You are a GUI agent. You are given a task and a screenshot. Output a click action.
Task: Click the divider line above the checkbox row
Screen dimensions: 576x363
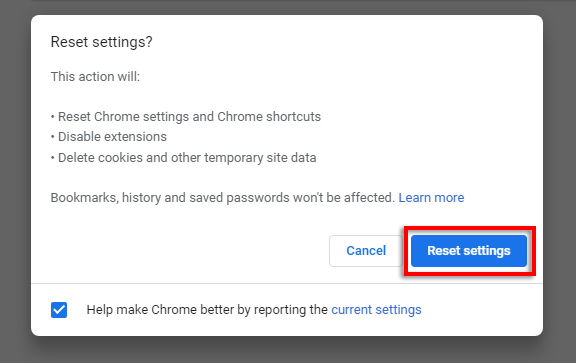pyautogui.click(x=287, y=283)
